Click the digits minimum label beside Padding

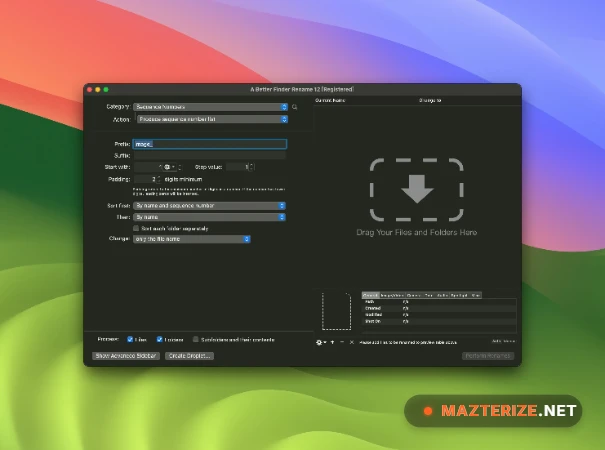click(183, 179)
